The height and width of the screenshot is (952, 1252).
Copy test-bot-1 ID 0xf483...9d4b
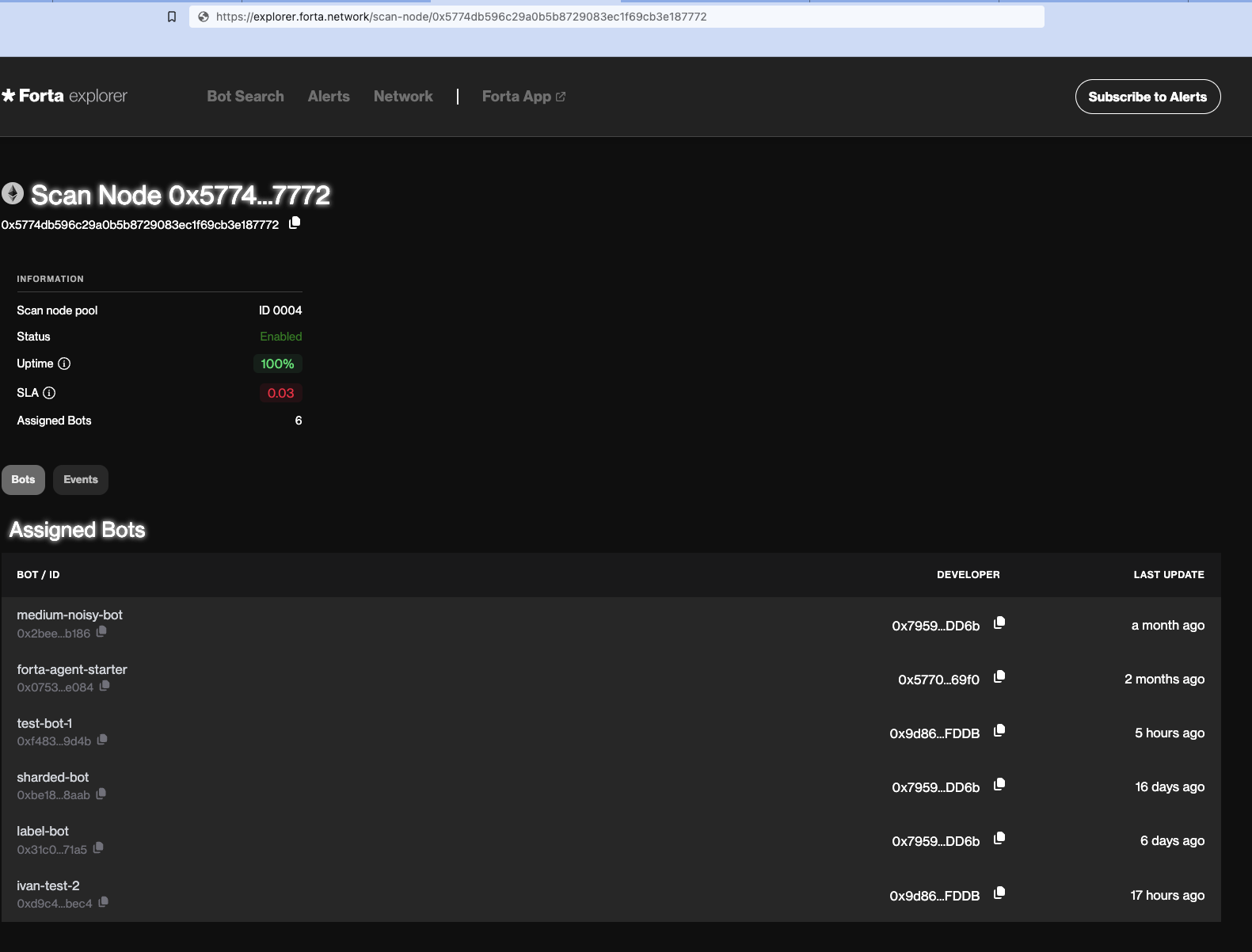102,740
